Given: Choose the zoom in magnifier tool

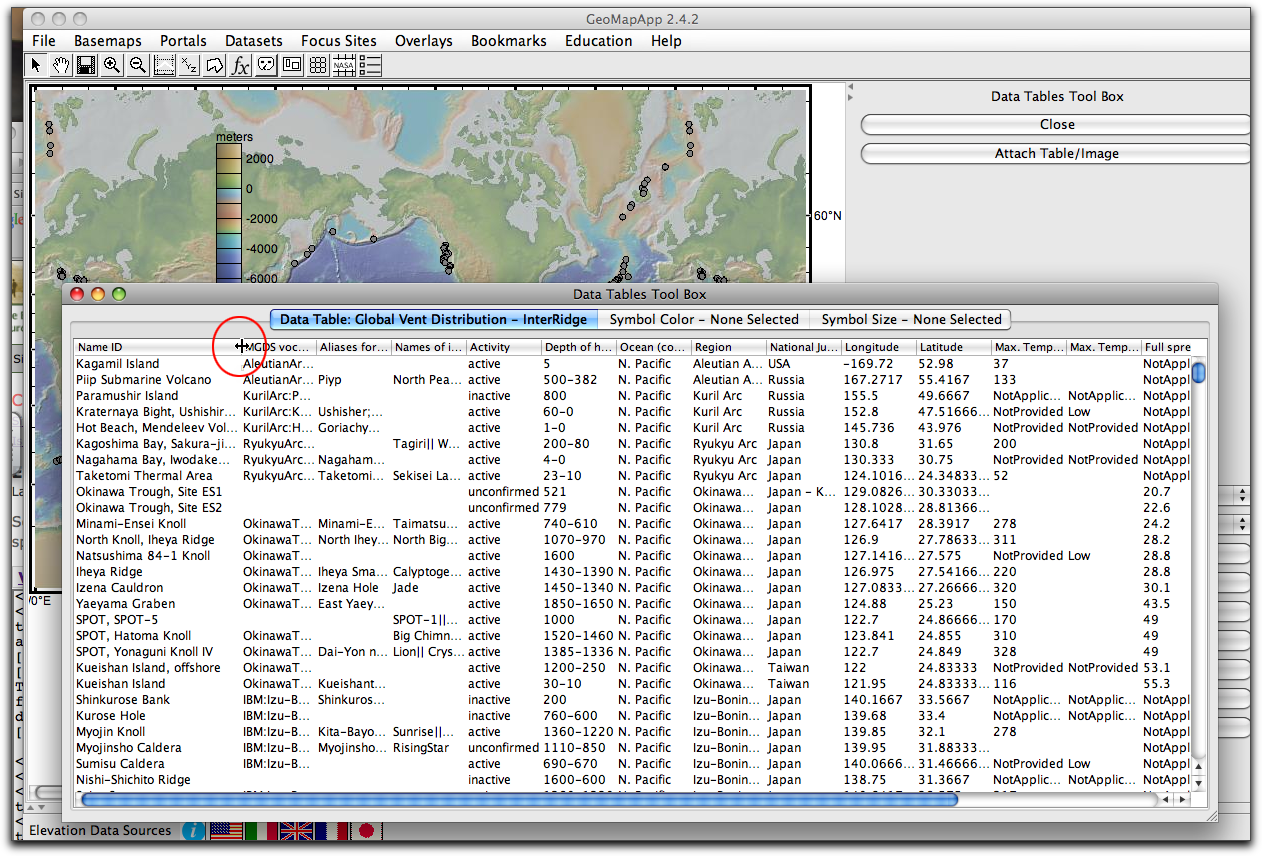Looking at the screenshot, I should click(x=112, y=66).
